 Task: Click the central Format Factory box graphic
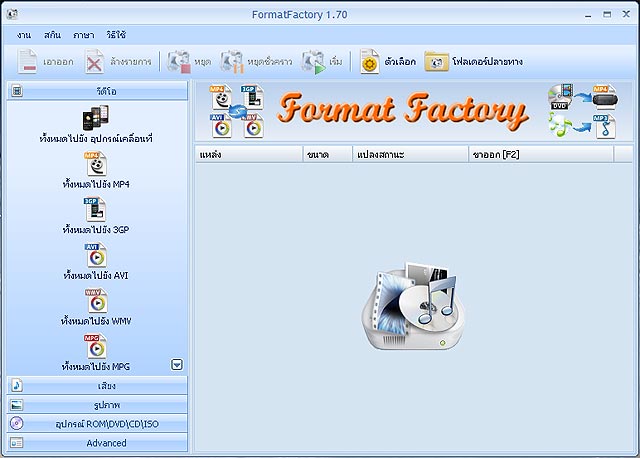click(x=413, y=307)
